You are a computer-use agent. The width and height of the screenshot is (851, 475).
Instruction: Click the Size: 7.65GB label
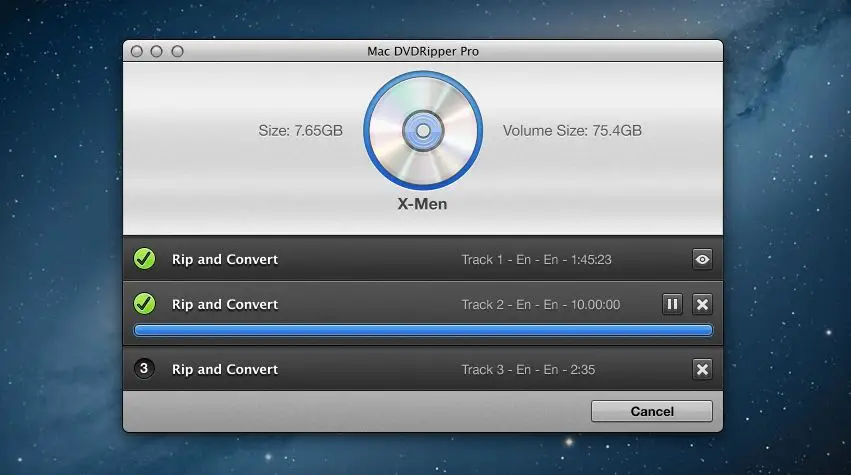(300, 131)
